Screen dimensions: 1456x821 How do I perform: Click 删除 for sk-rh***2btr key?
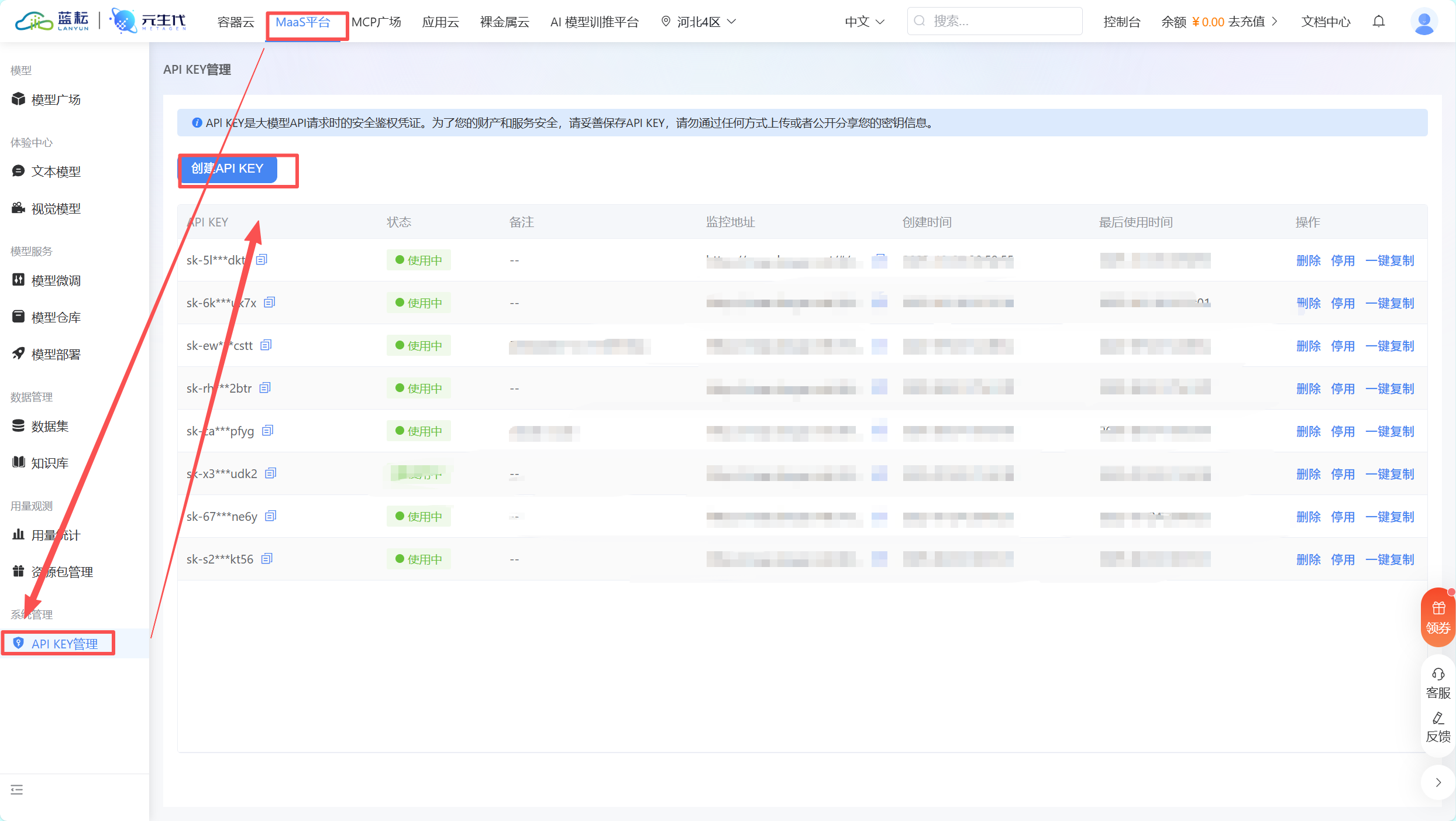[1308, 389]
